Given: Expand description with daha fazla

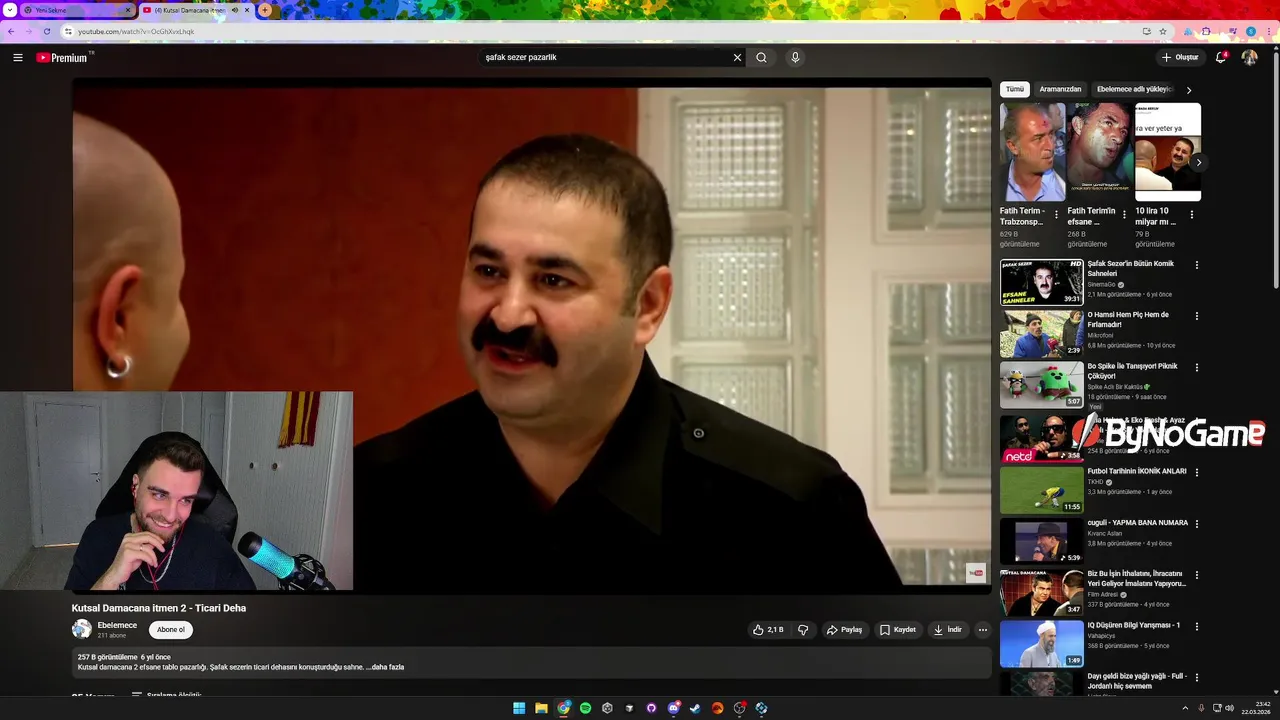Looking at the screenshot, I should click(x=387, y=667).
